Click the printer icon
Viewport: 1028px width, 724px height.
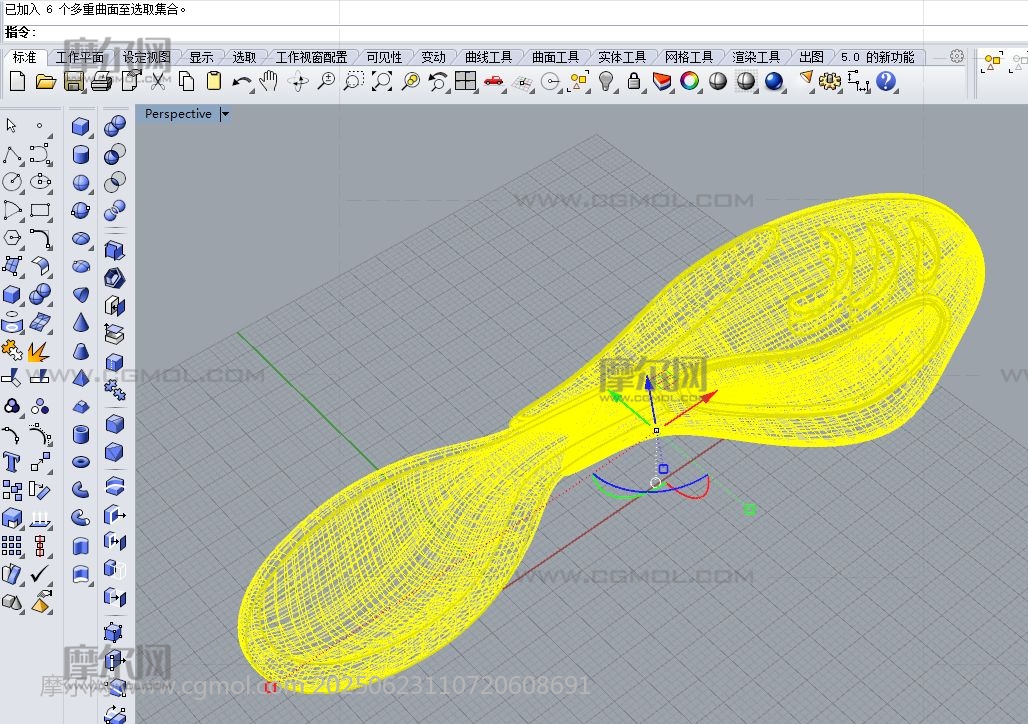coord(101,81)
